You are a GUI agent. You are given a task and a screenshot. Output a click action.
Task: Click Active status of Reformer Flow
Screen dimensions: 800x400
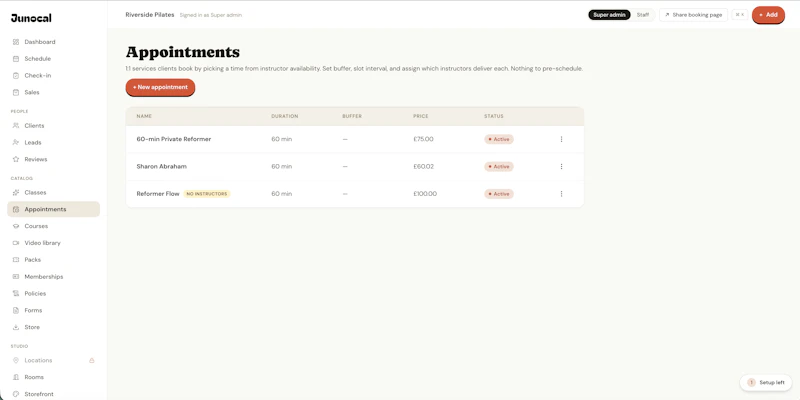[x=499, y=194]
